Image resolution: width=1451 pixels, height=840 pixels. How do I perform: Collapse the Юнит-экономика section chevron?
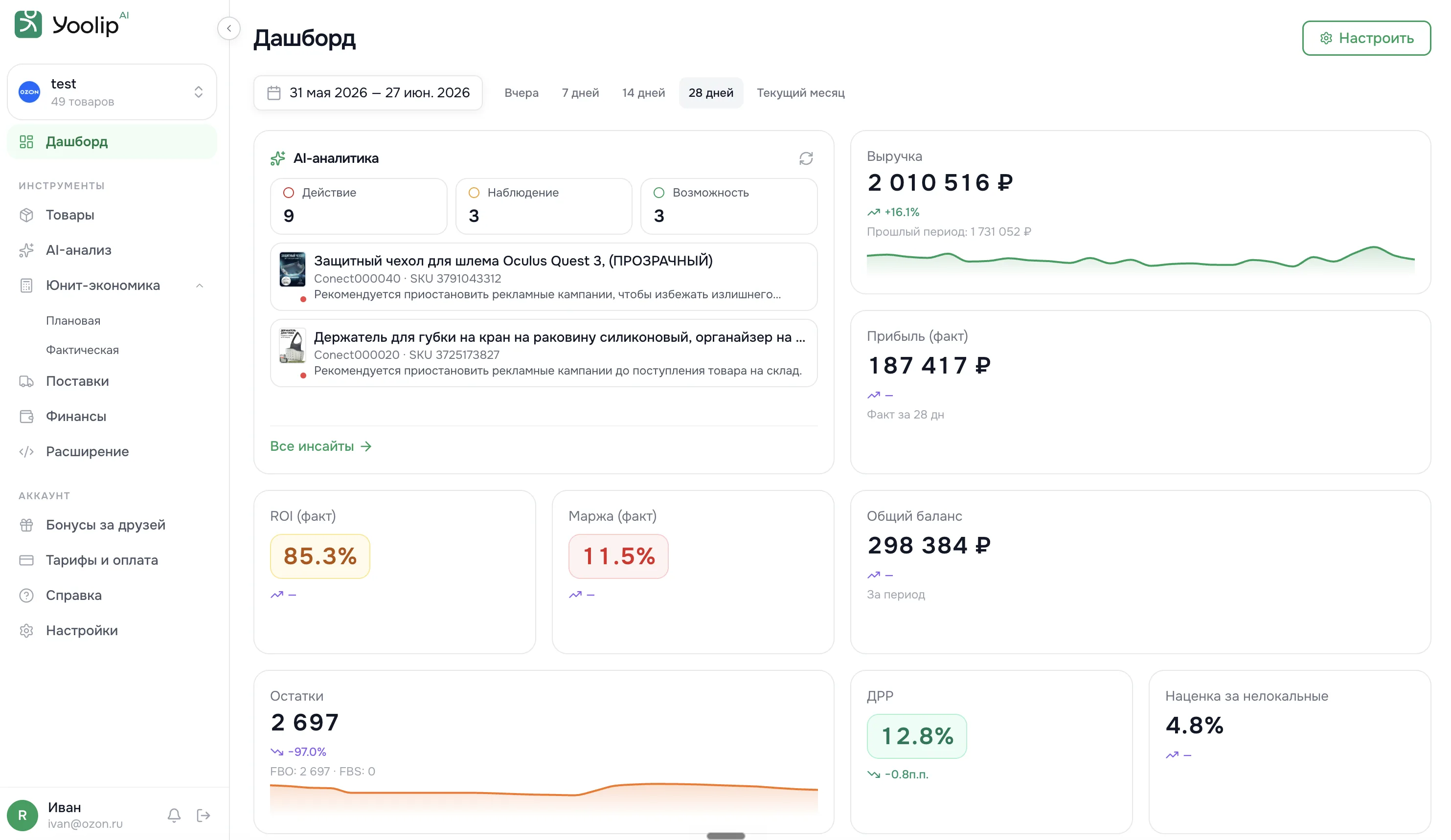(x=199, y=286)
